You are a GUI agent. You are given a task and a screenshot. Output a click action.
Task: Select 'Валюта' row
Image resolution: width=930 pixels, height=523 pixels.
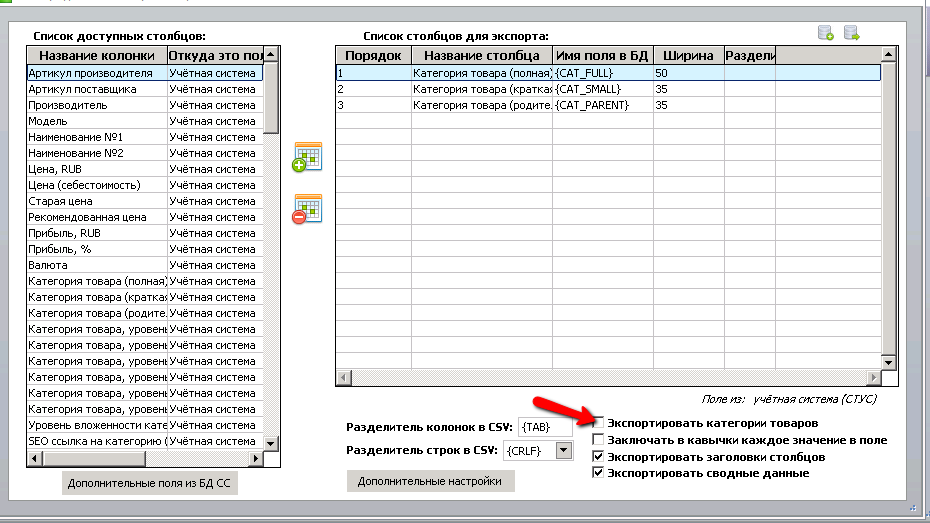click(145, 265)
